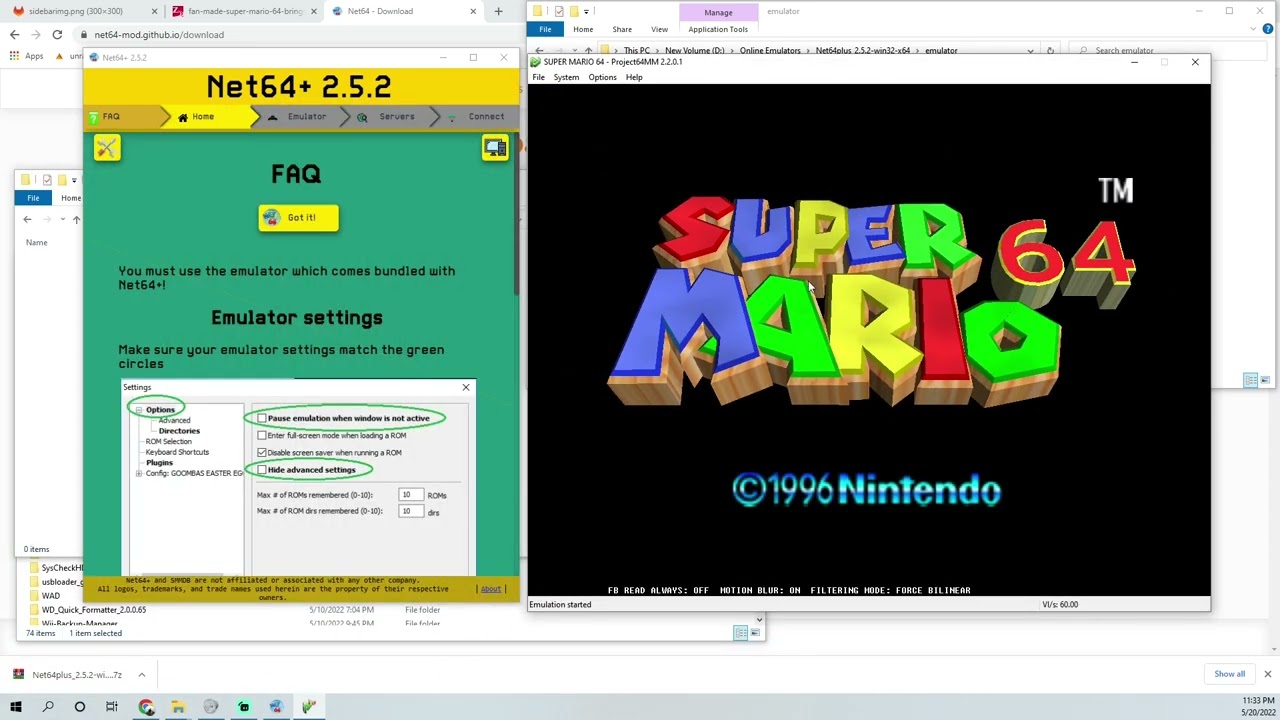Open Task View on the taskbar
This screenshot has height=720, width=1280.
(x=112, y=707)
